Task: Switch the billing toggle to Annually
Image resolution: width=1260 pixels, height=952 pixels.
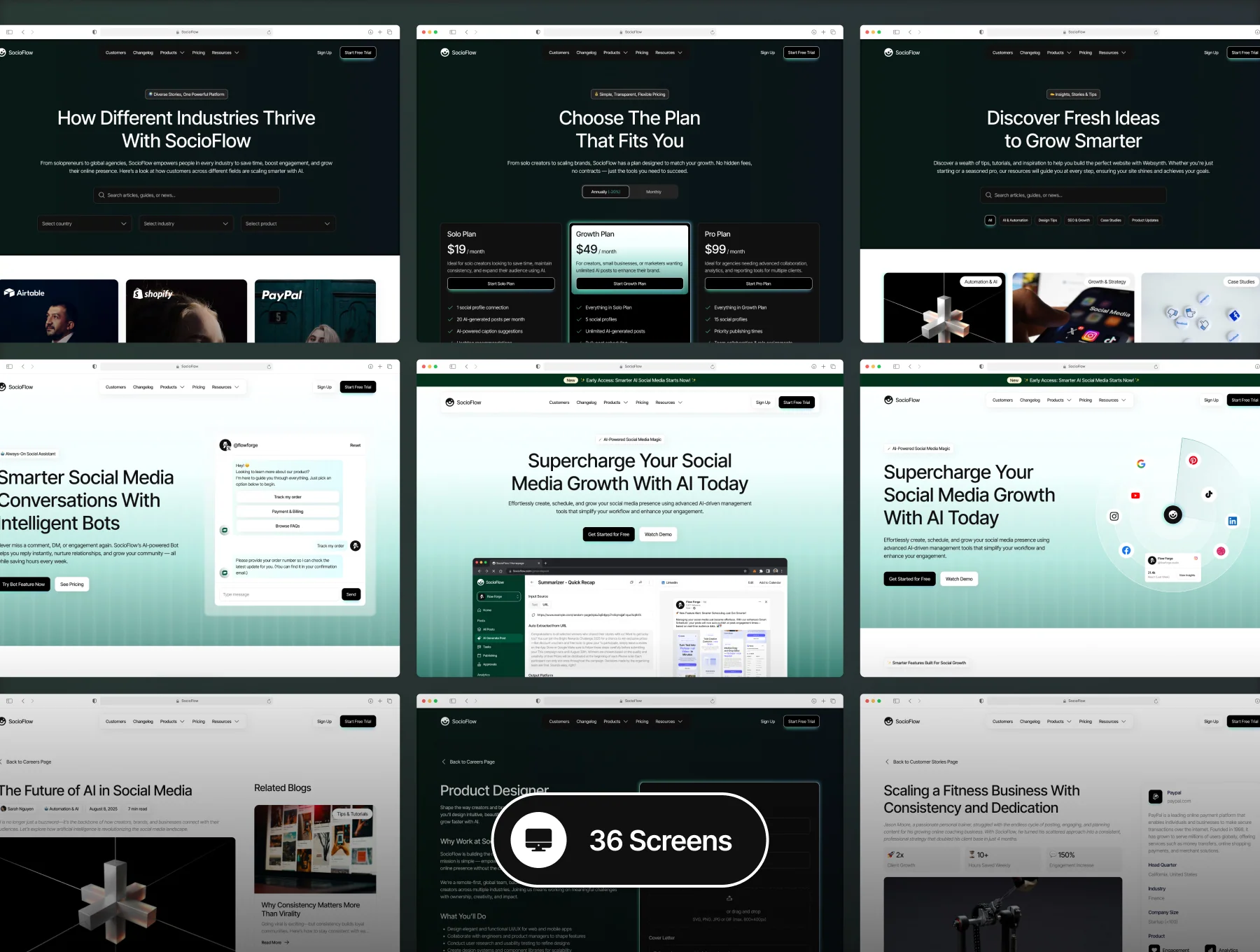Action: (x=606, y=192)
